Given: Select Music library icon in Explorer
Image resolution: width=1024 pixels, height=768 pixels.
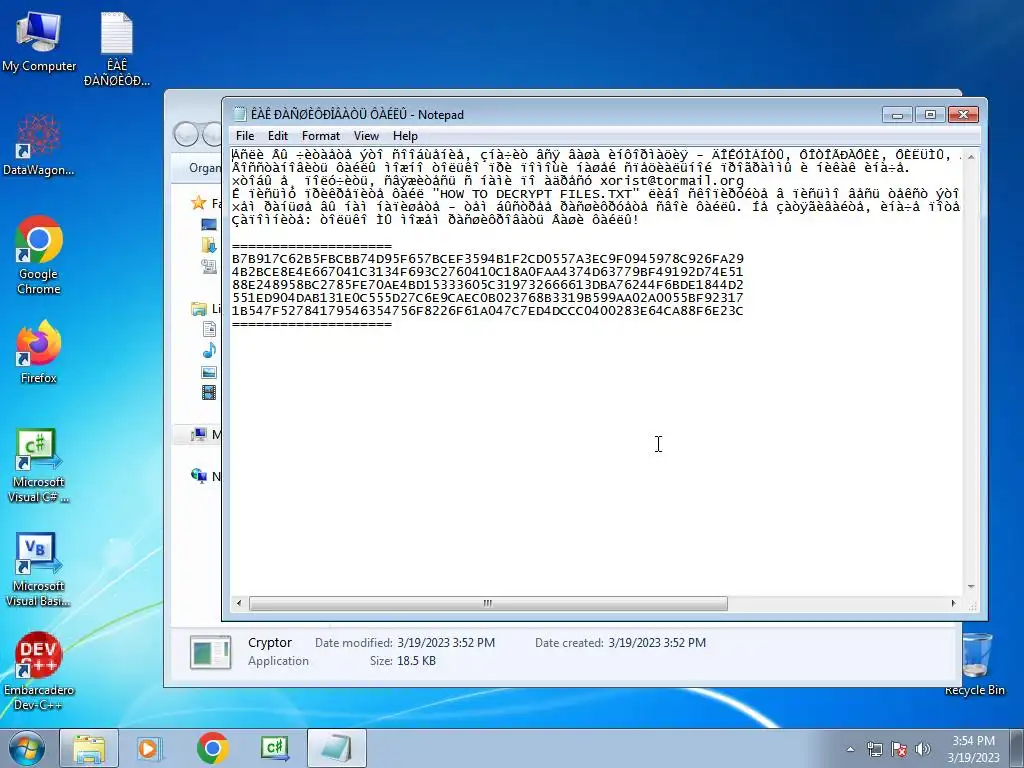Looking at the screenshot, I should point(209,351).
